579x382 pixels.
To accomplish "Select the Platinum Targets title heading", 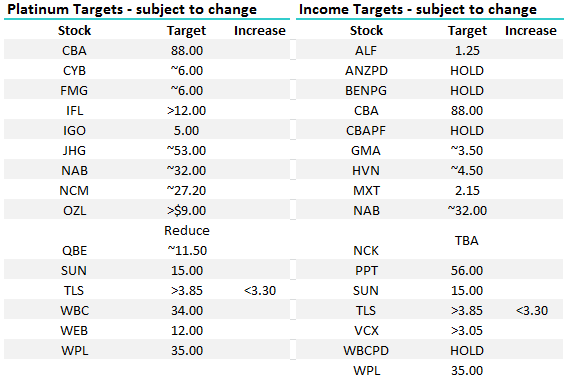I will [x=132, y=9].
